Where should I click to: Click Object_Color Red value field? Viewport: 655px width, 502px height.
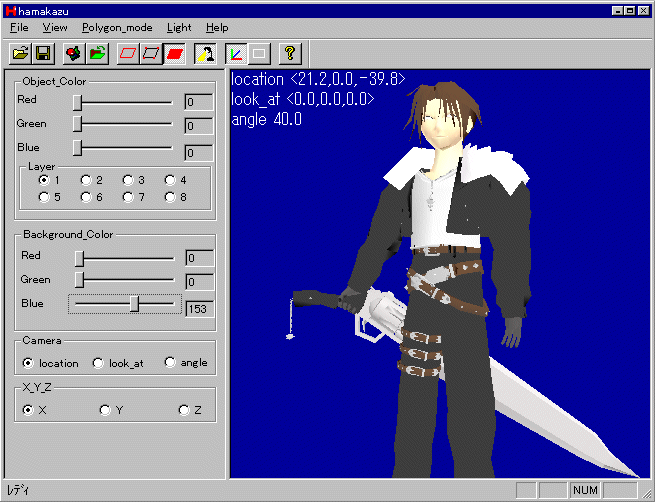click(x=199, y=102)
